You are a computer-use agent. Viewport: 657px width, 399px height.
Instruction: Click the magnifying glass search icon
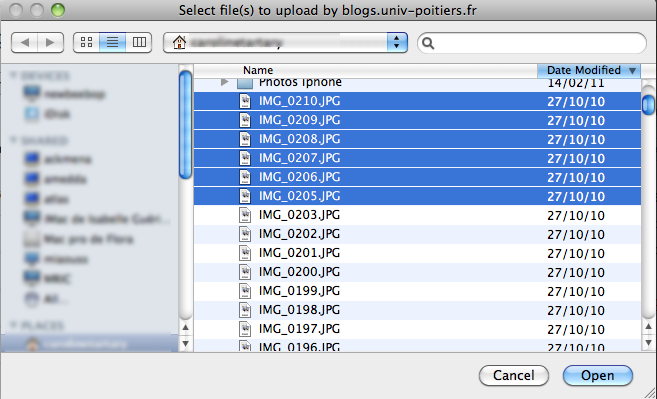click(x=428, y=43)
